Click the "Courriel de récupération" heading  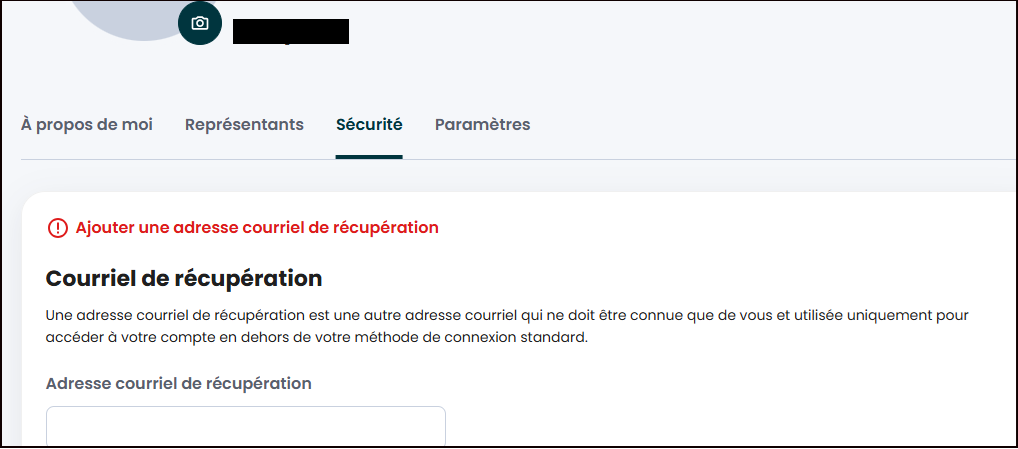(184, 278)
